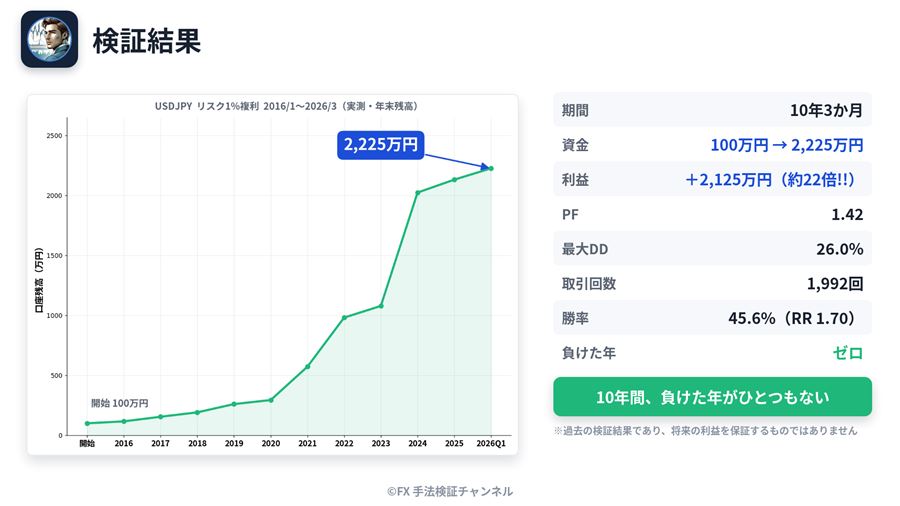Image resolution: width=900 pixels, height=506 pixels.
Task: Click the 26.0% drawdown value
Action: pos(840,249)
